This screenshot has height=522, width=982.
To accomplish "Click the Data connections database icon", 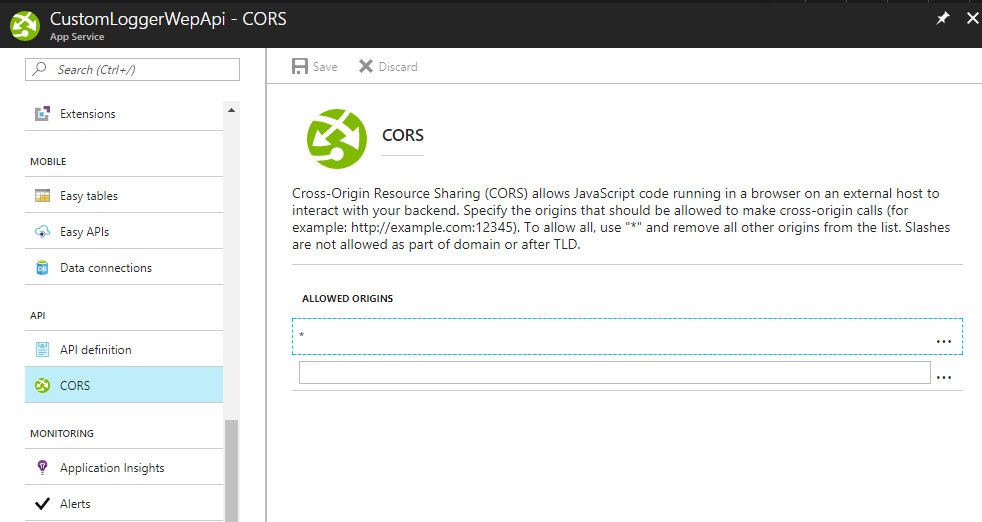I will (x=42, y=268).
